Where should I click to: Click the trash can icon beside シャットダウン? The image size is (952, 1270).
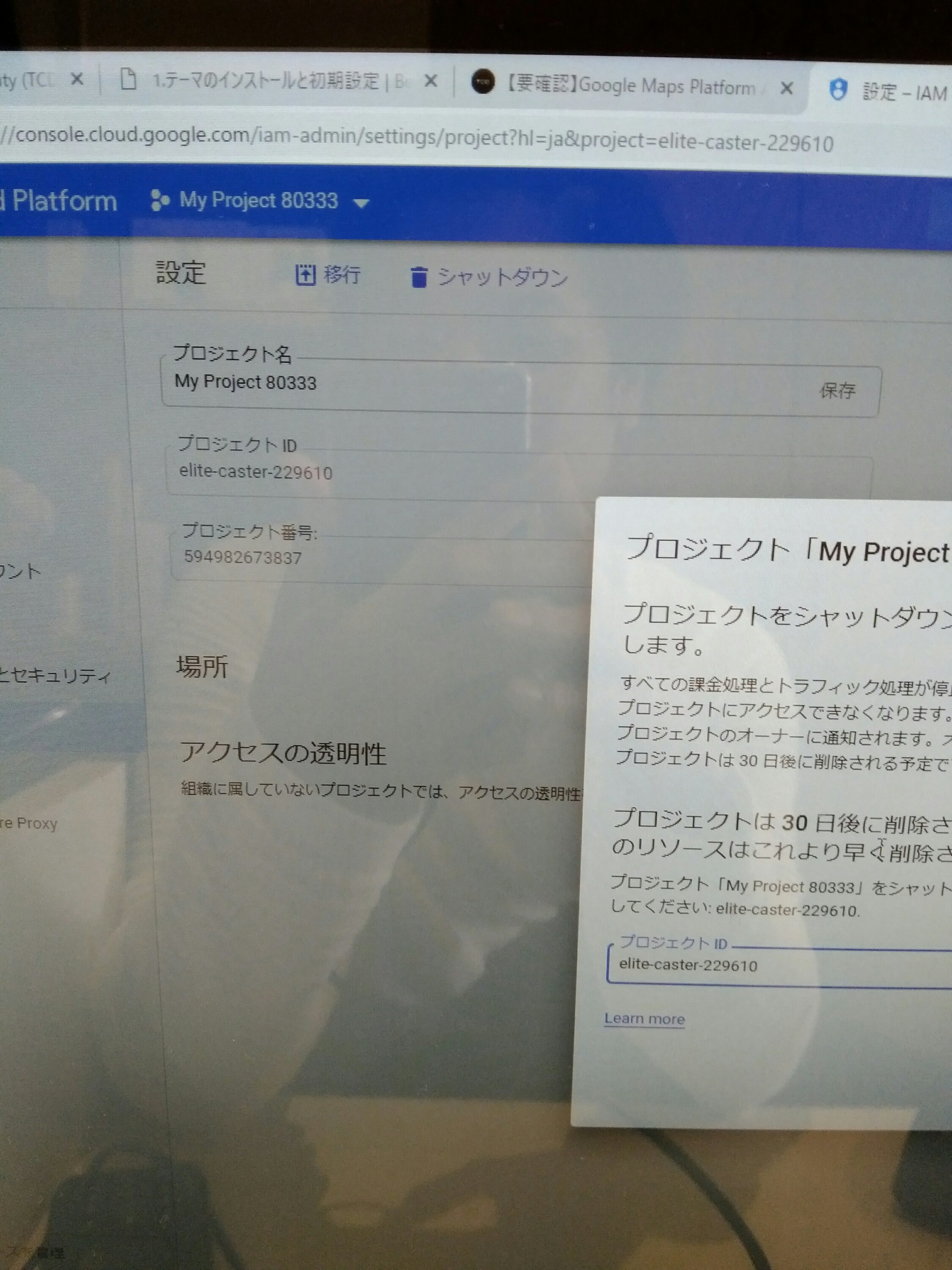[419, 277]
